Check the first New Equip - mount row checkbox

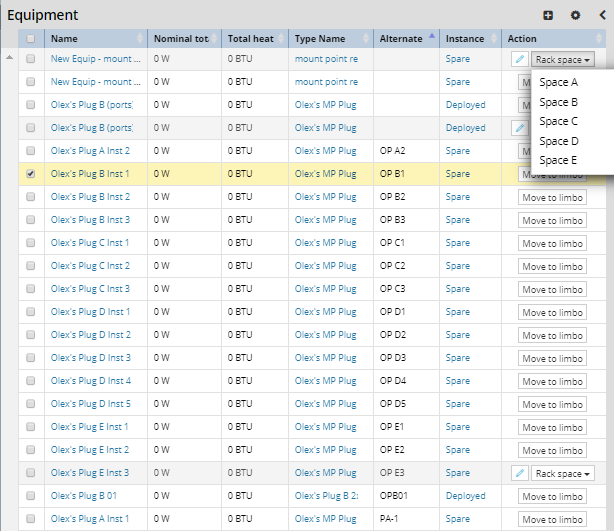[31, 59]
